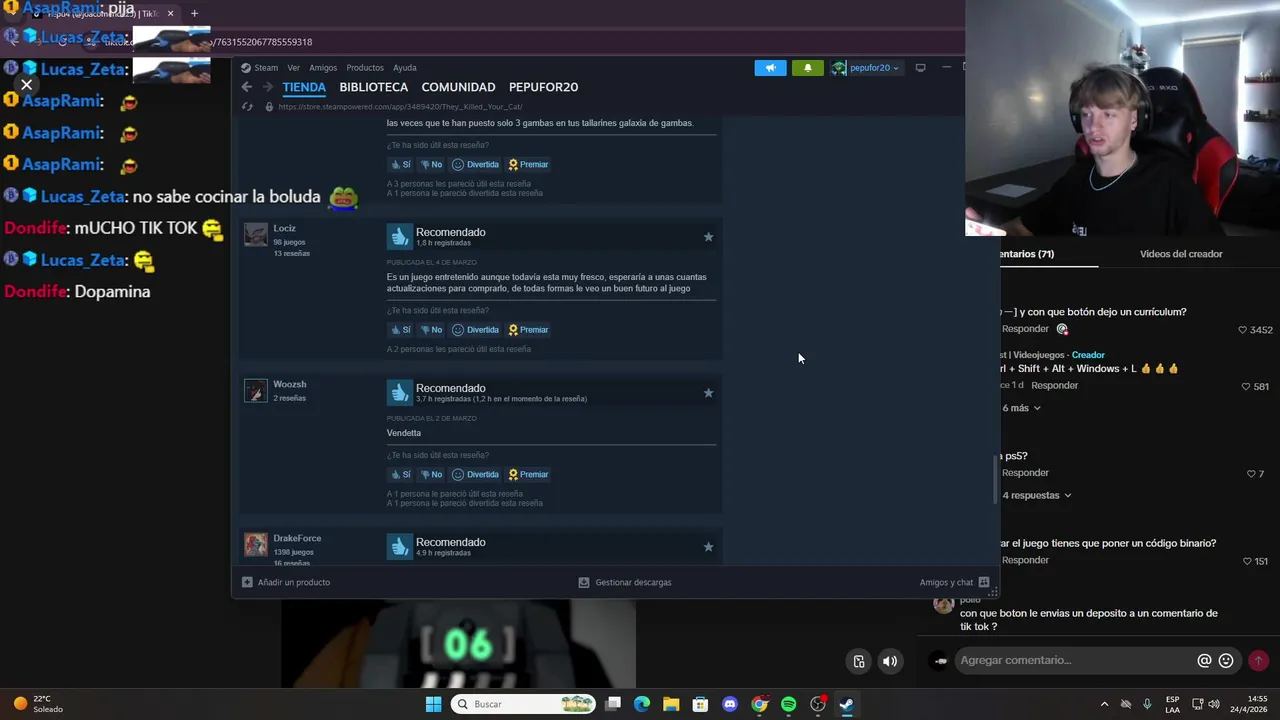Vote Sí on Lociz's review
The width and height of the screenshot is (1280, 720).
(401, 330)
